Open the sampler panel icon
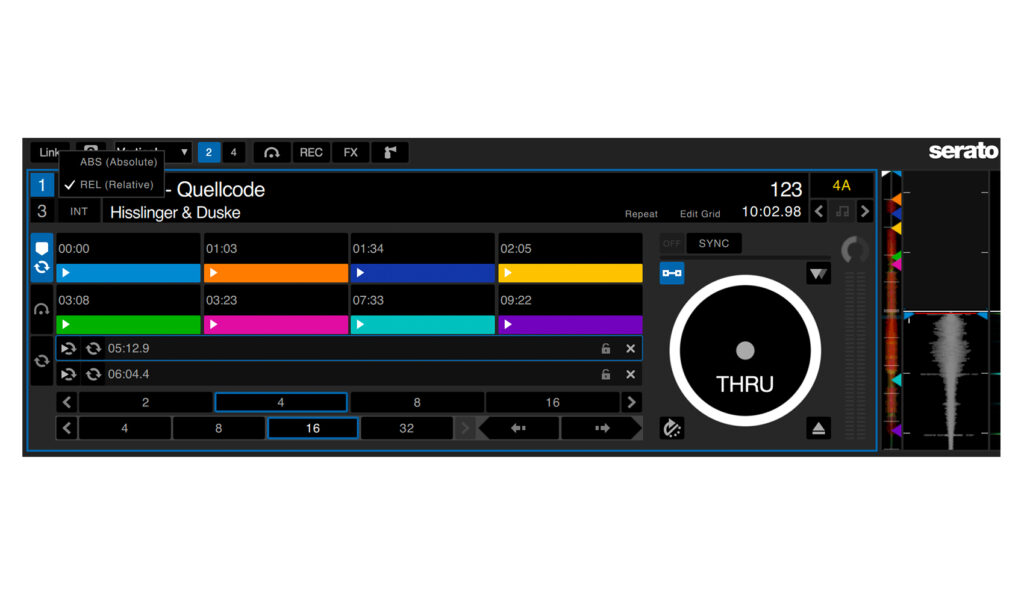This screenshot has height=602, width=1024. (390, 152)
